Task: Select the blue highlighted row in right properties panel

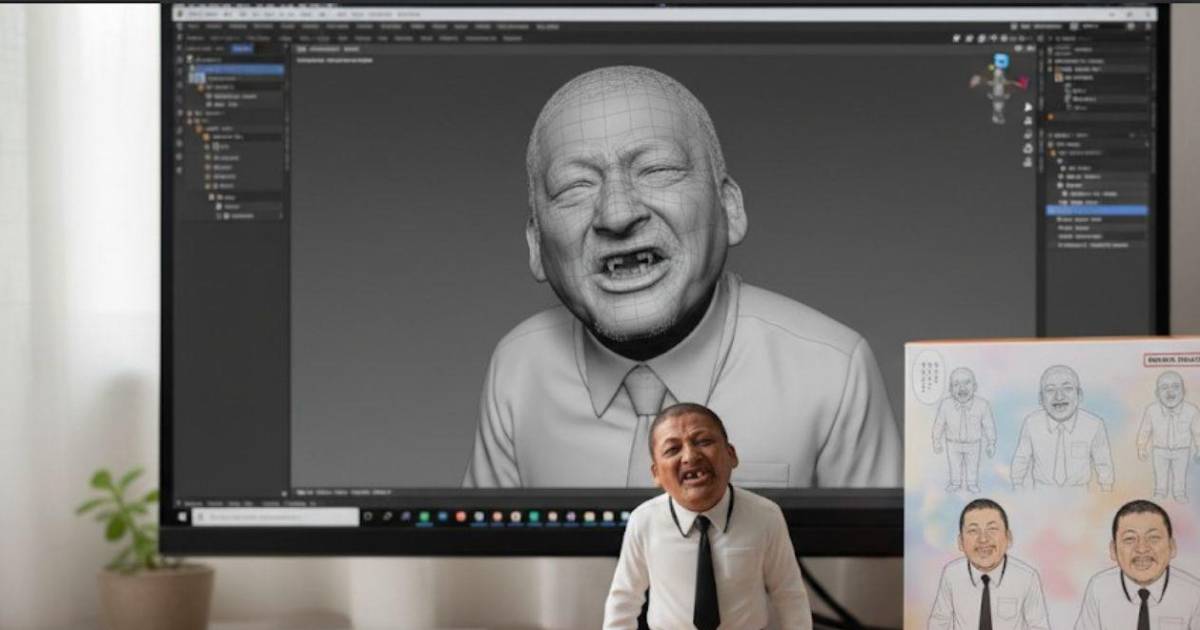Action: point(1096,210)
